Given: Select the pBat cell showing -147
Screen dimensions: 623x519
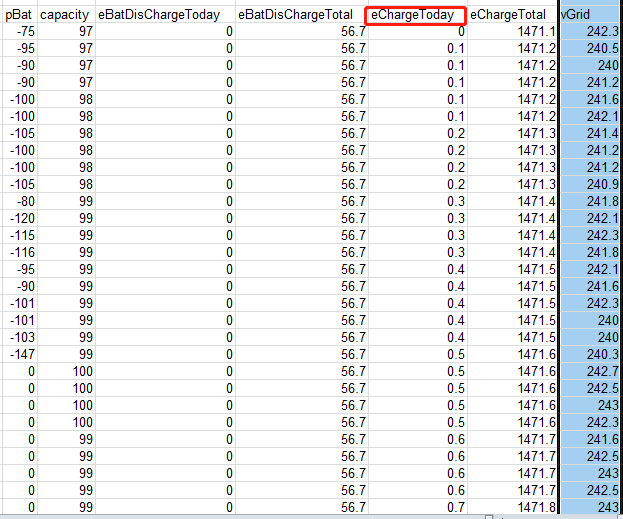Looking at the screenshot, I should (x=19, y=354).
